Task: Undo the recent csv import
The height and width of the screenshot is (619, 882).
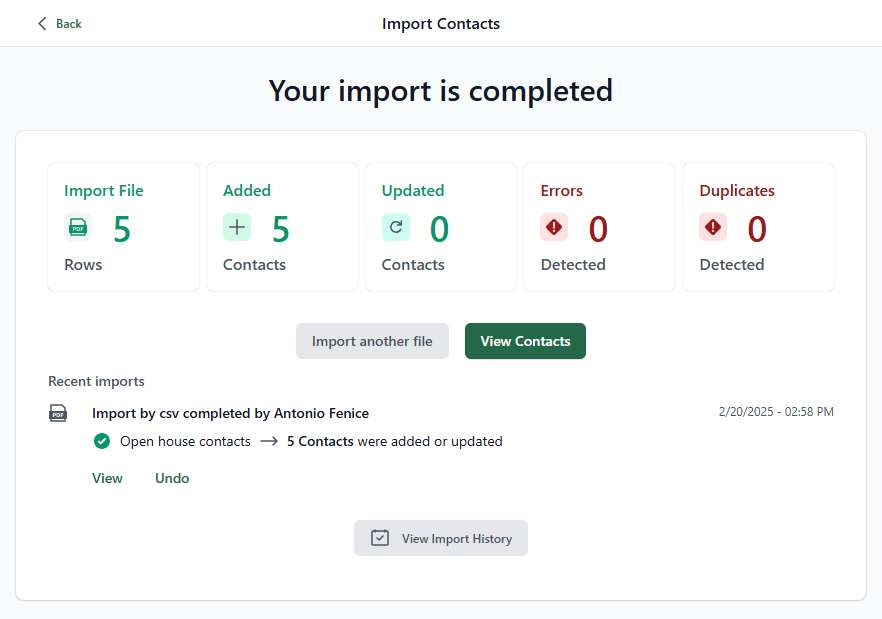Action: point(172,478)
